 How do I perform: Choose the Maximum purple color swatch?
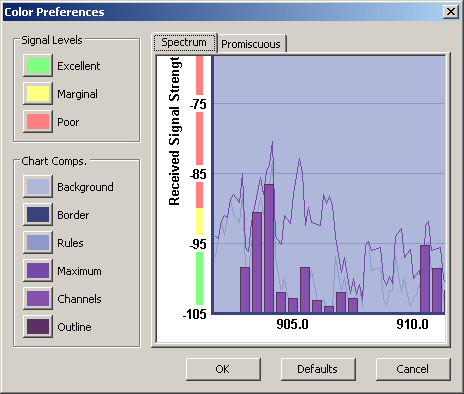point(38,270)
